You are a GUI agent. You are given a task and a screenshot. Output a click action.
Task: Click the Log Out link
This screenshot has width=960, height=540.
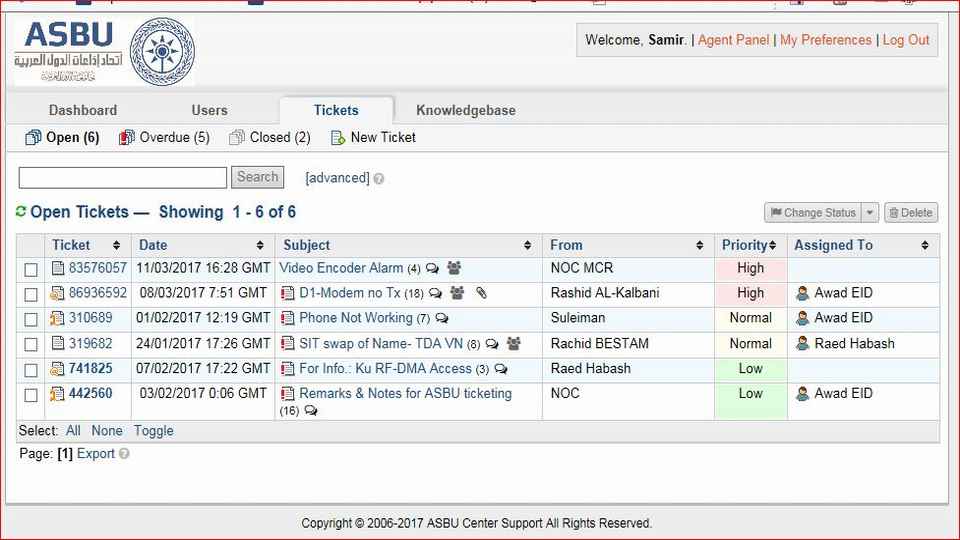tap(906, 40)
